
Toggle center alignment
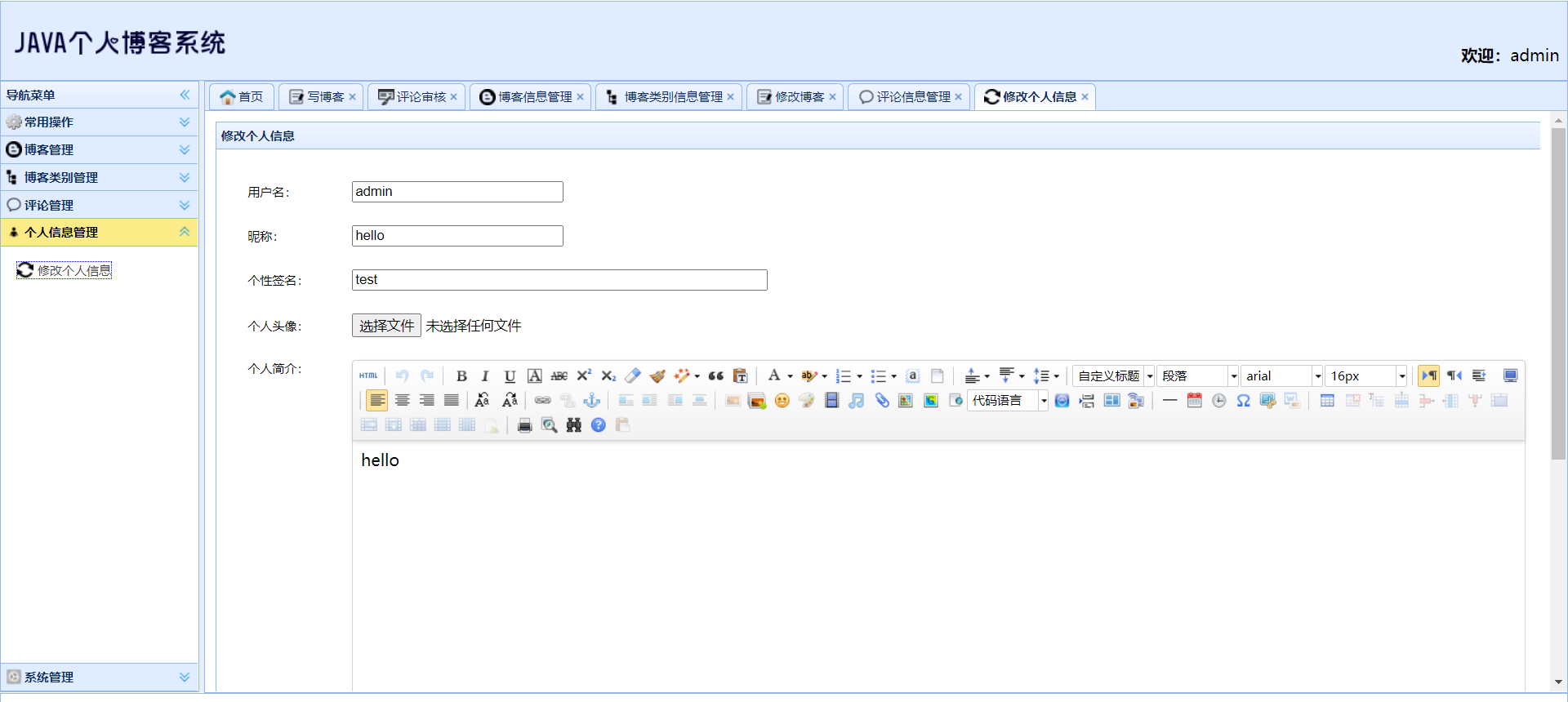click(x=402, y=400)
